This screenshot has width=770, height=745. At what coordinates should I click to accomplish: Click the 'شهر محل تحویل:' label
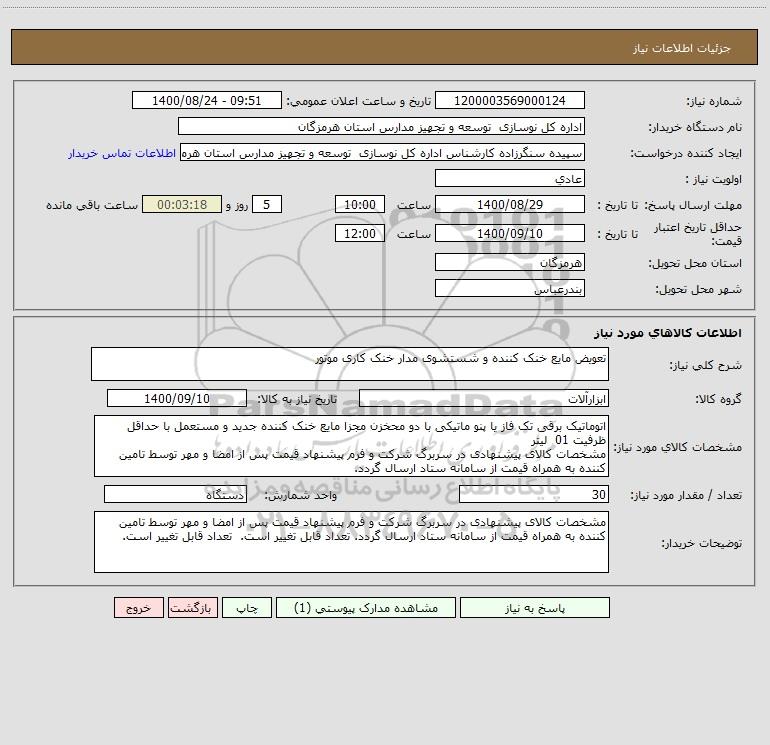(698, 290)
